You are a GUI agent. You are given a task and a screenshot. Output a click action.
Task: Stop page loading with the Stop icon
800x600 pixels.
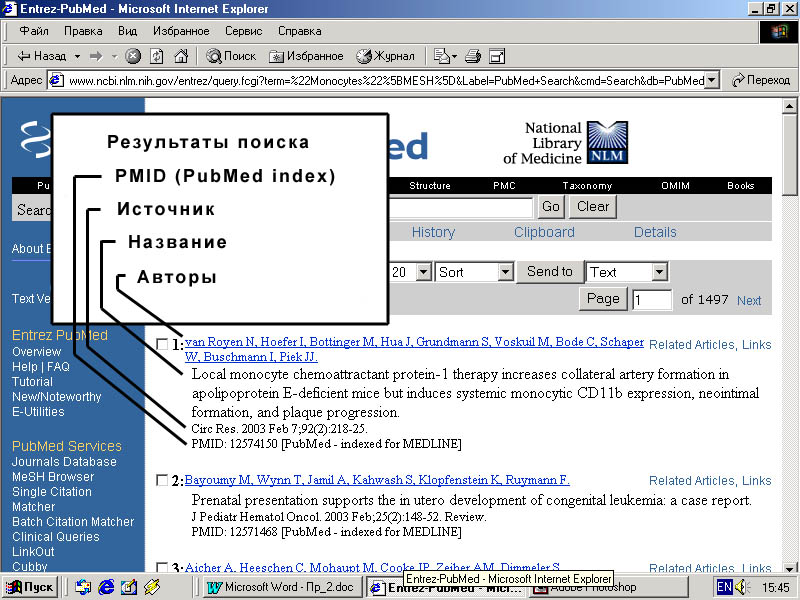(133, 56)
